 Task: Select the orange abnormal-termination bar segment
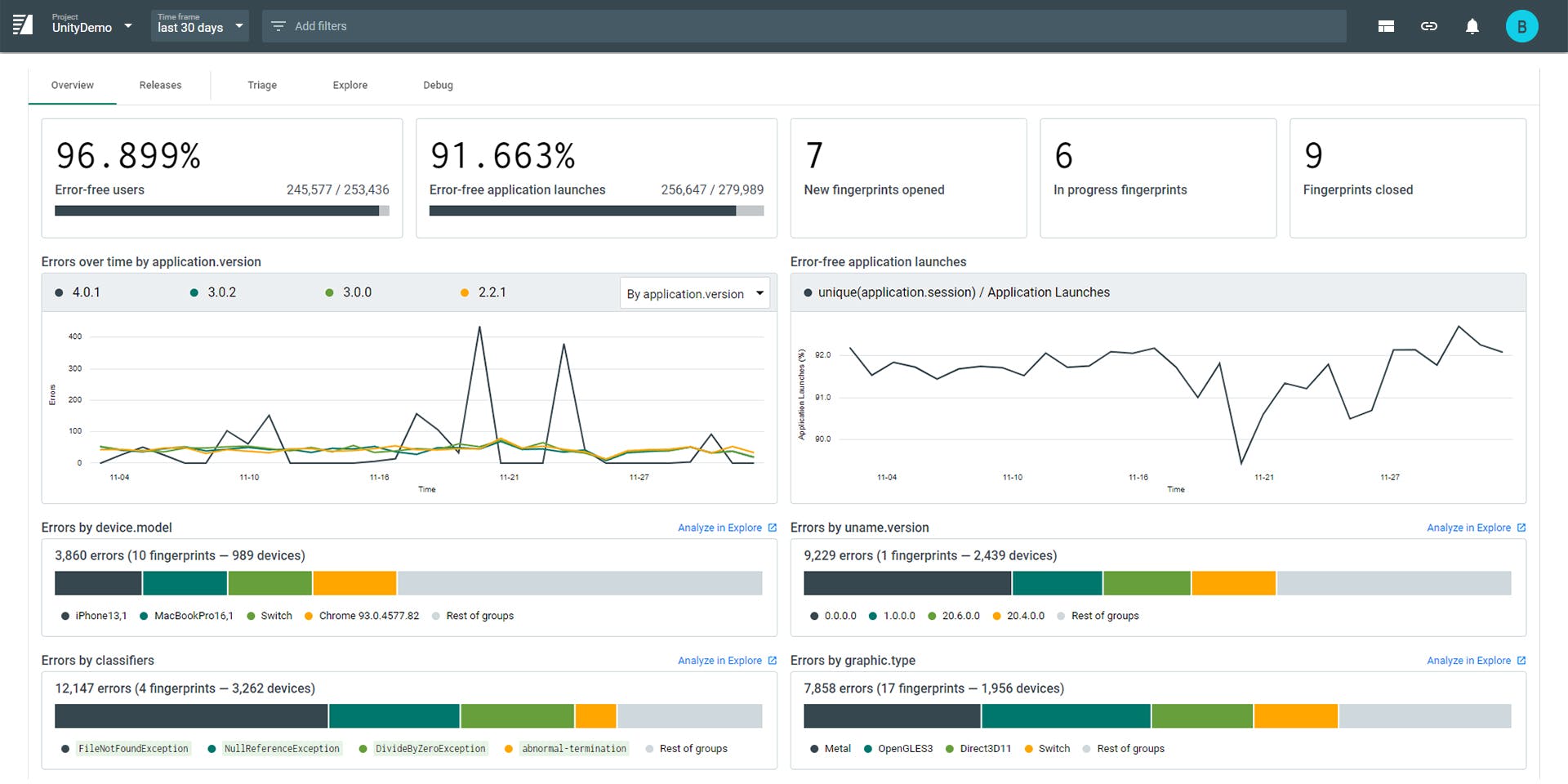(595, 716)
